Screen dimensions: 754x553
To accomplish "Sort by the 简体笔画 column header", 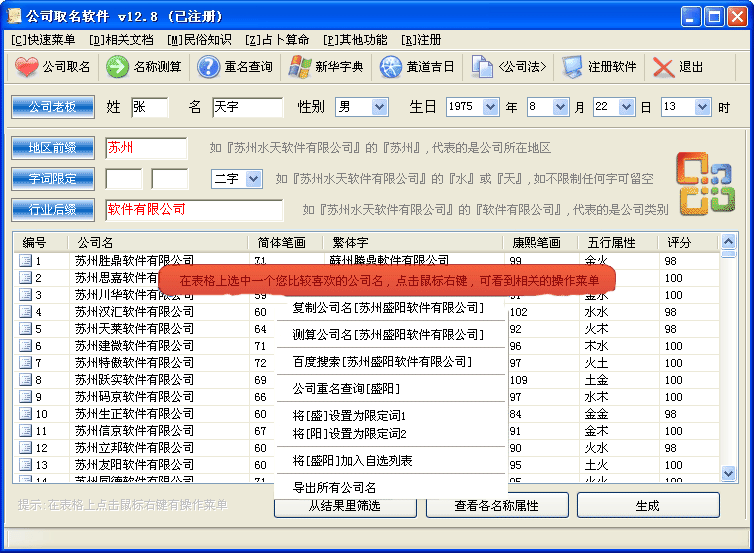I will tap(285, 242).
